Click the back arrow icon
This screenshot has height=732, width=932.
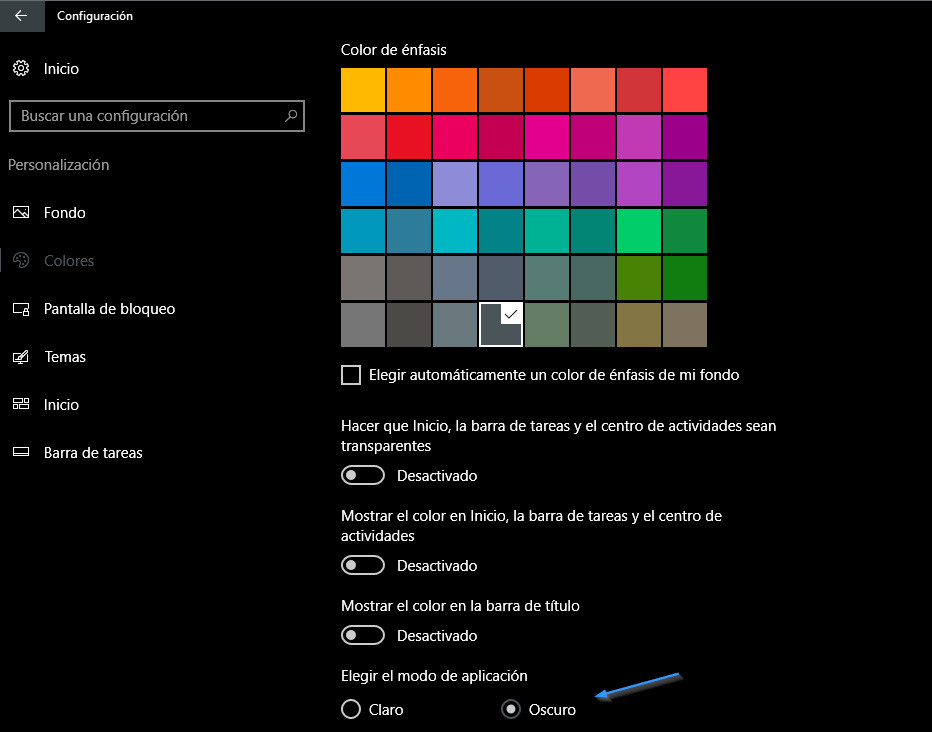click(21, 16)
